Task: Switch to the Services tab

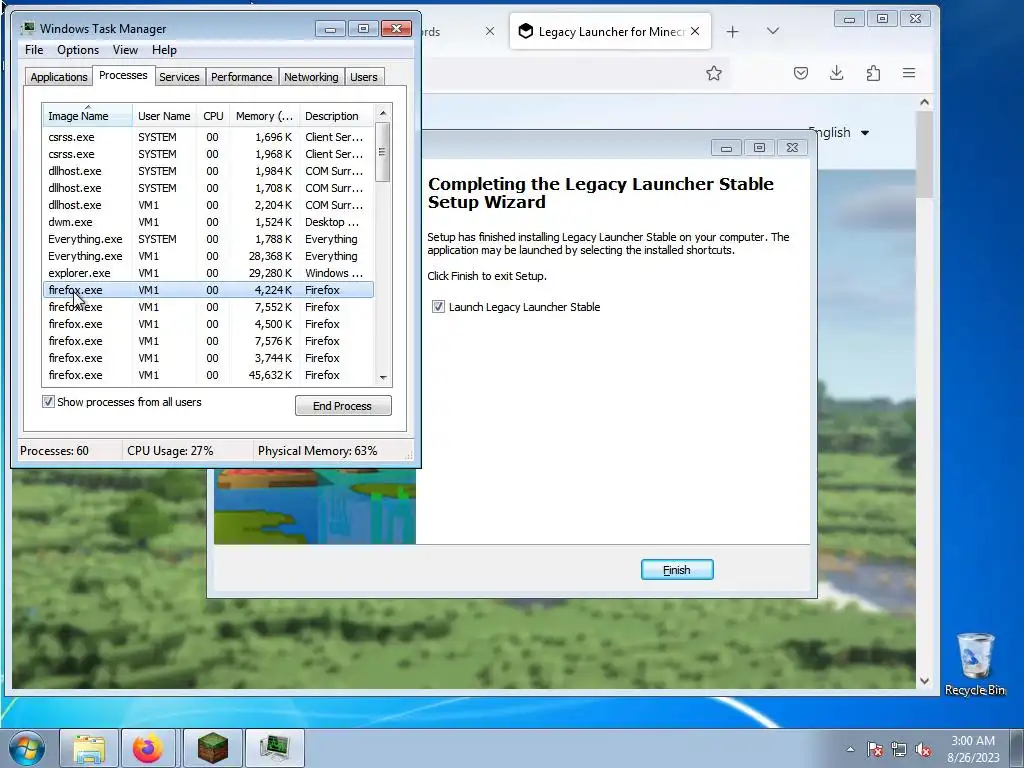Action: tap(179, 77)
